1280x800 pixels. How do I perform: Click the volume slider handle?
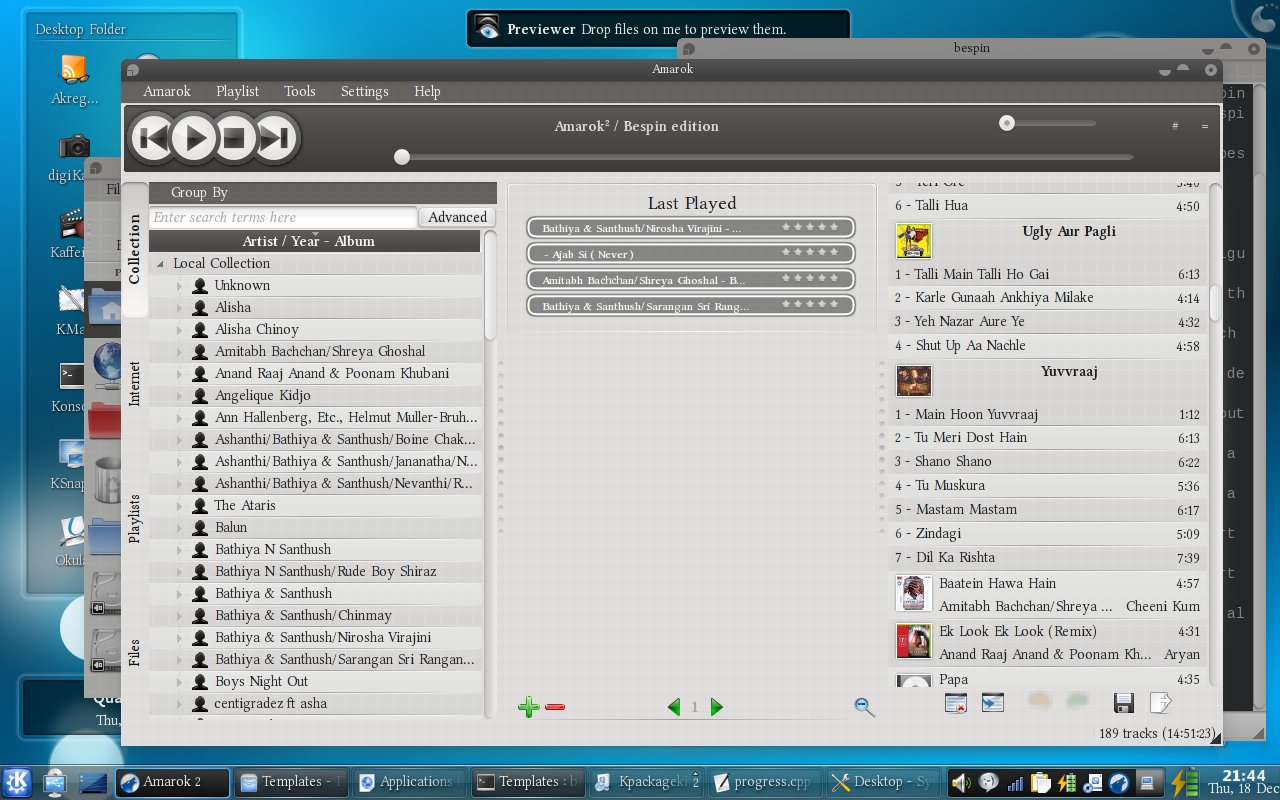(1007, 123)
